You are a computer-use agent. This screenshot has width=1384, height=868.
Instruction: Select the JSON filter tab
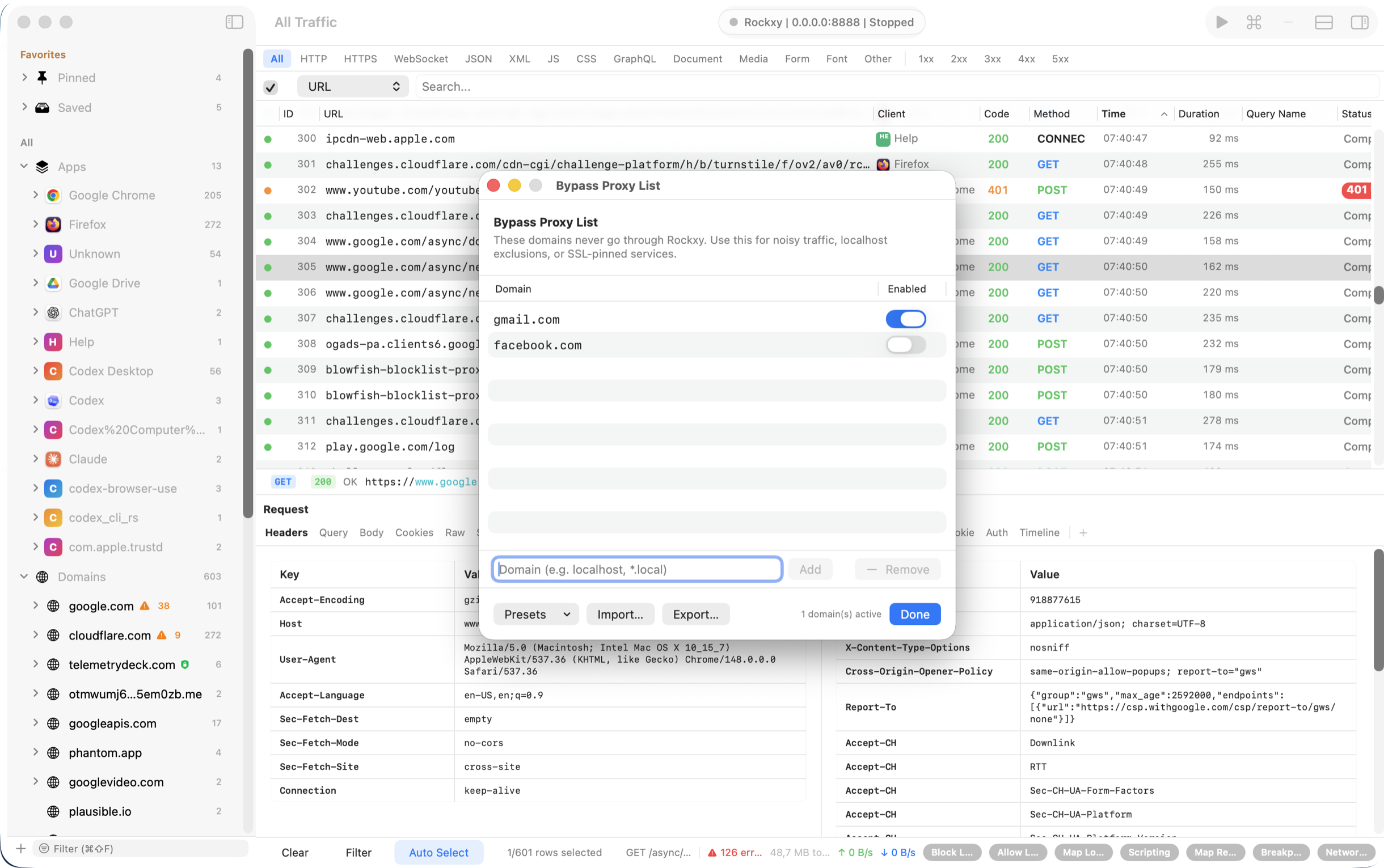(x=478, y=58)
